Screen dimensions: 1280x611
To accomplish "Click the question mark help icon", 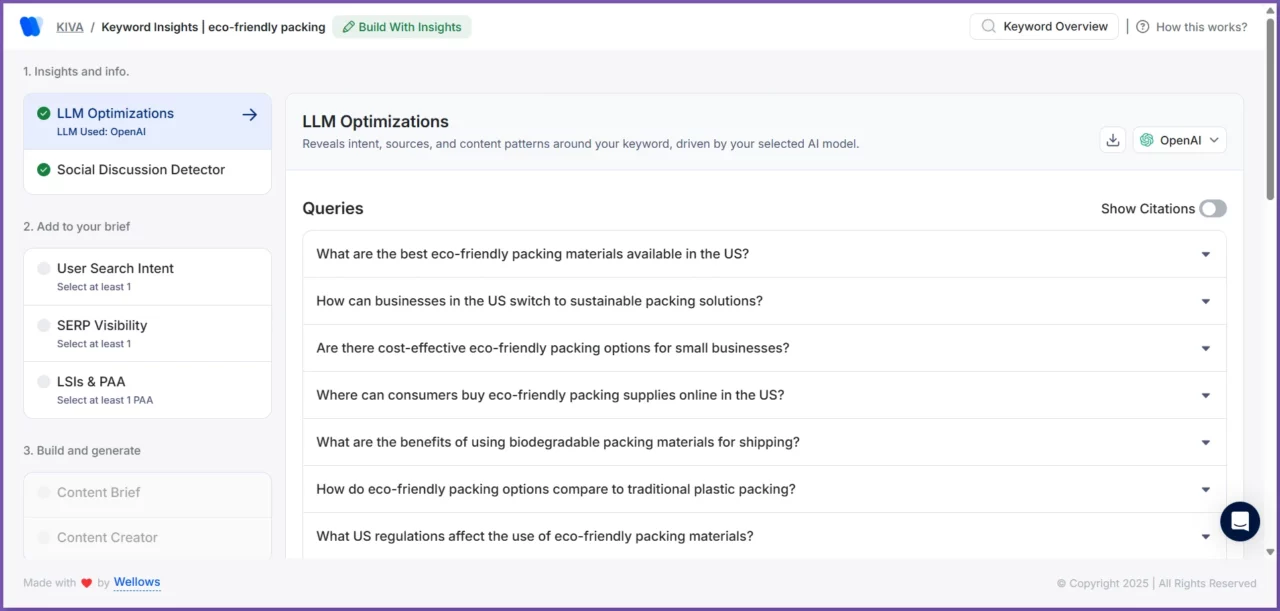I will pyautogui.click(x=1142, y=26).
